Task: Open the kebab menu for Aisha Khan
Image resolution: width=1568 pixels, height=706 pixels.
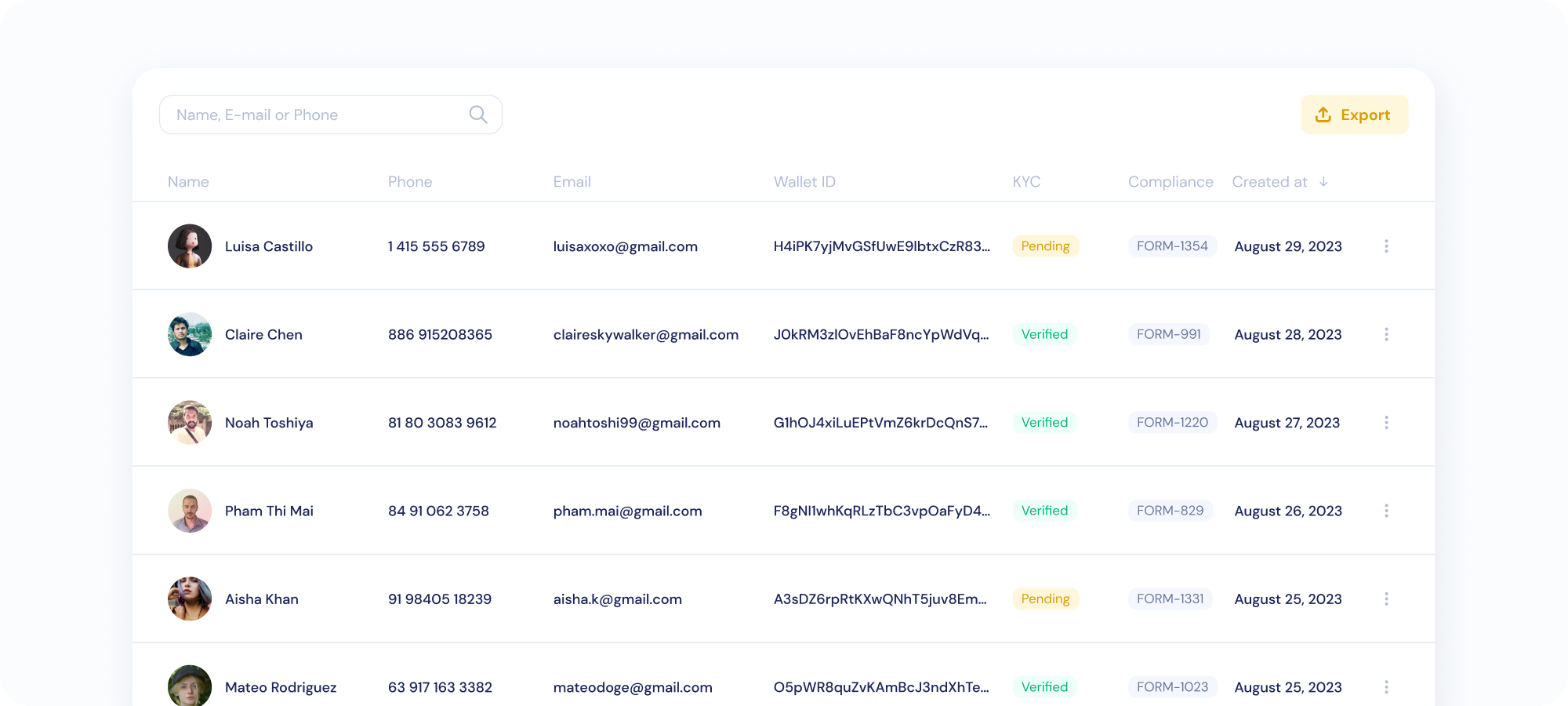Action: [1386, 599]
